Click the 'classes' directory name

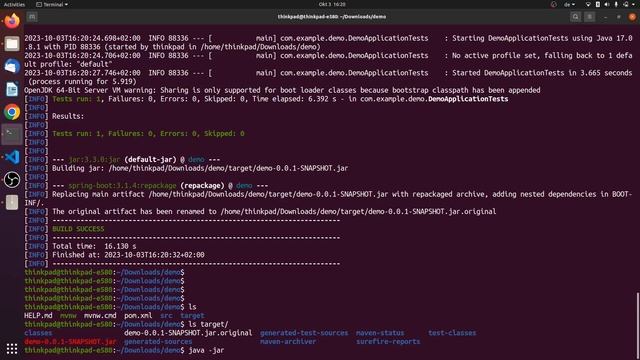[x=38, y=333]
